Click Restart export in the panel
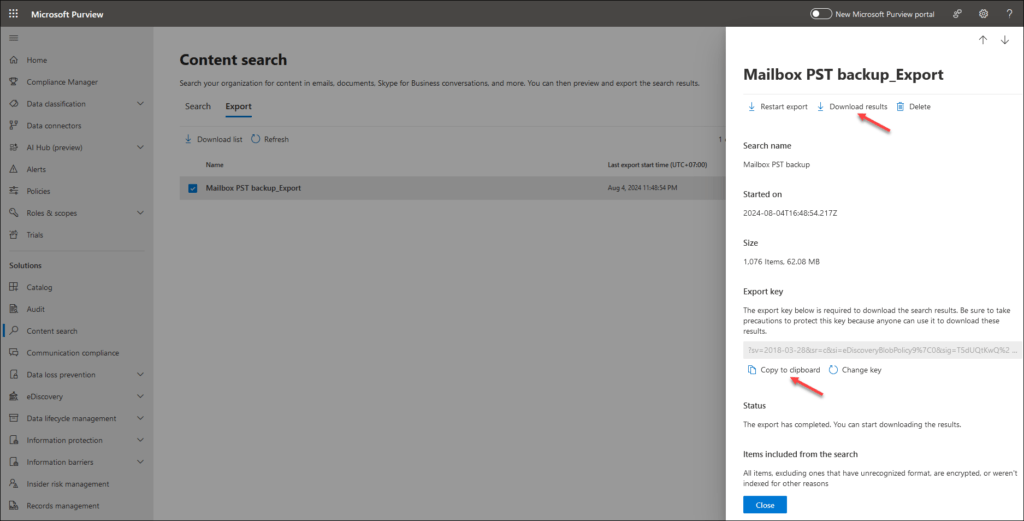This screenshot has width=1024, height=521. pos(777,106)
